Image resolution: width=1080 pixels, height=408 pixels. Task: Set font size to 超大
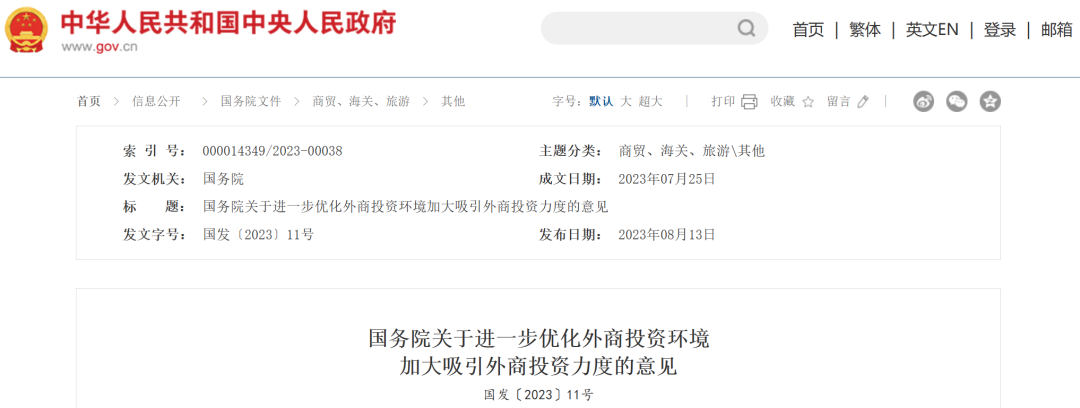650,101
